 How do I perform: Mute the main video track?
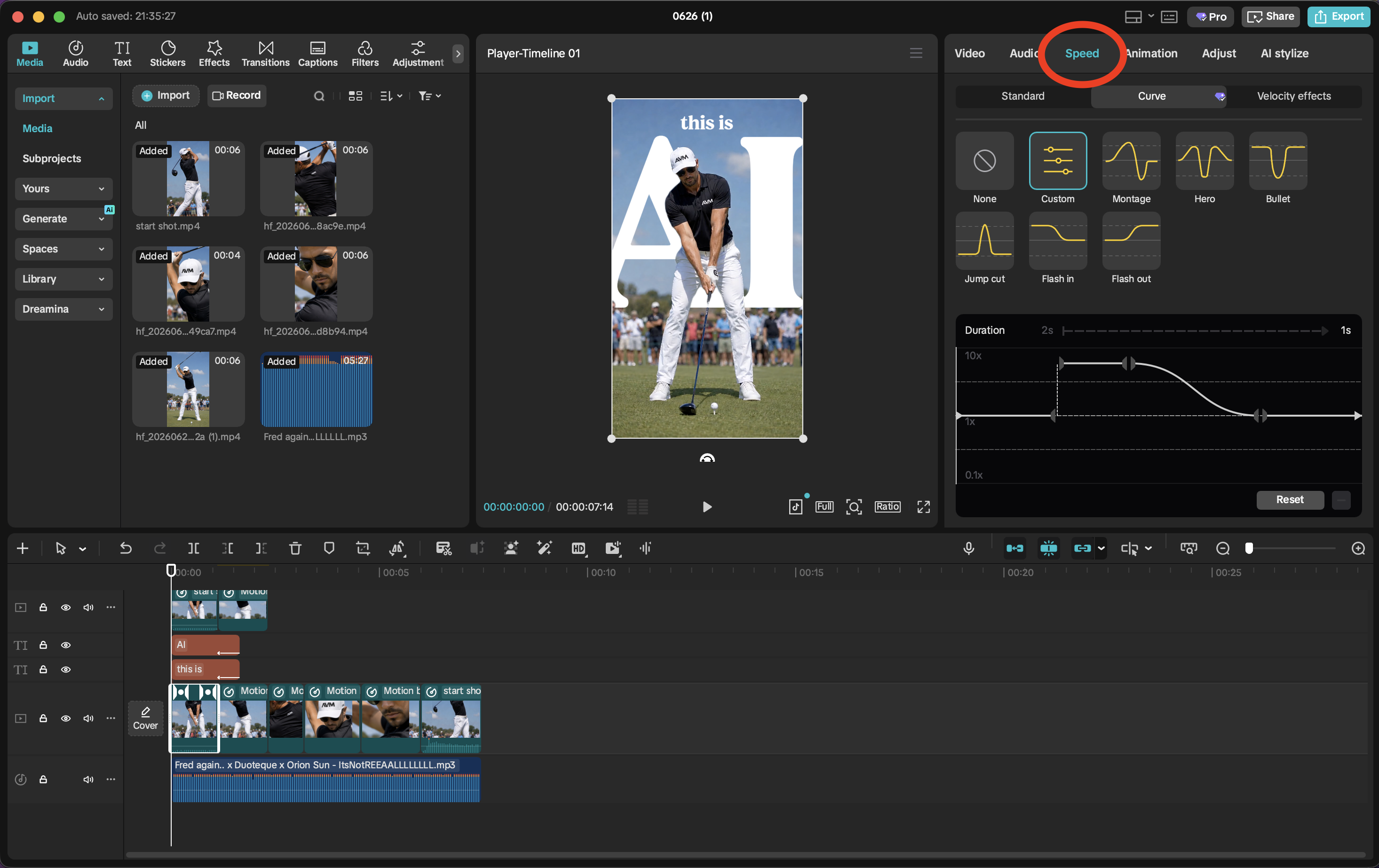(x=88, y=718)
